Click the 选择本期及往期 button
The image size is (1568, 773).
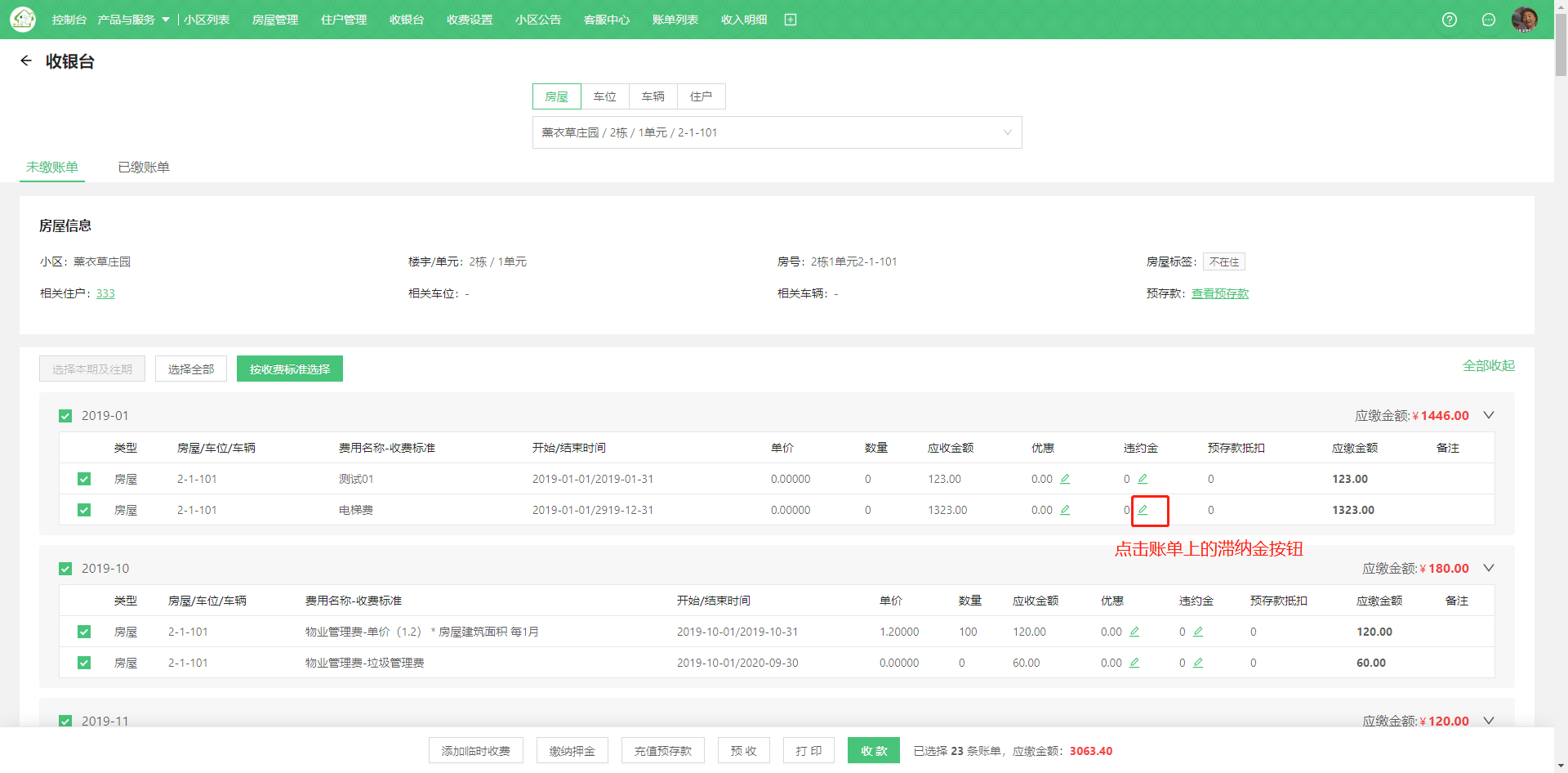click(92, 369)
